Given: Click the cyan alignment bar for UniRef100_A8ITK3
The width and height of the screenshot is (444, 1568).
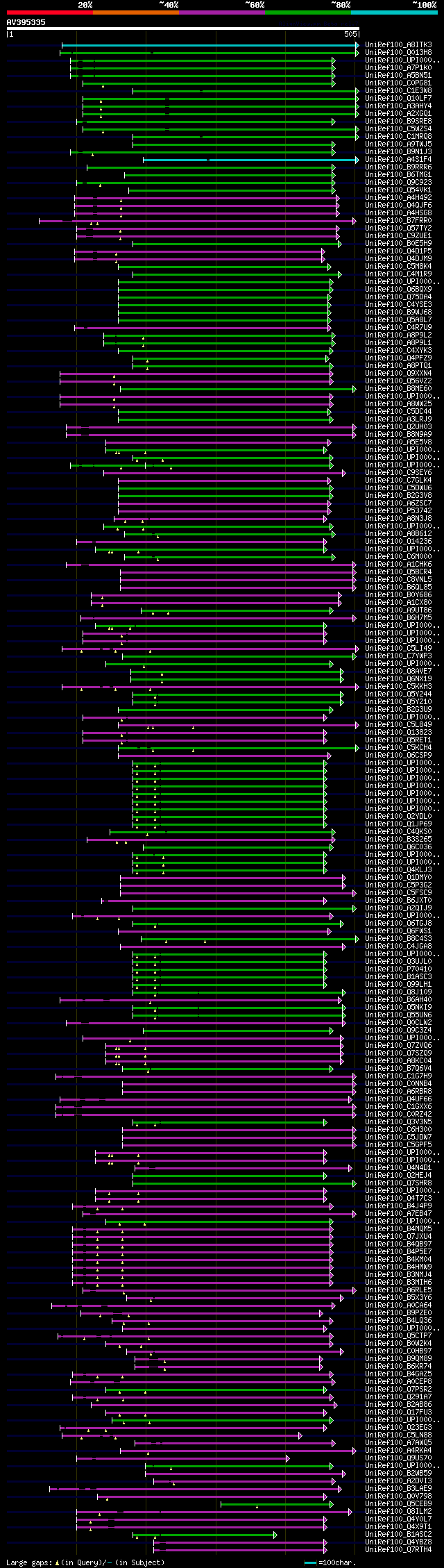Looking at the screenshot, I should pos(210,45).
